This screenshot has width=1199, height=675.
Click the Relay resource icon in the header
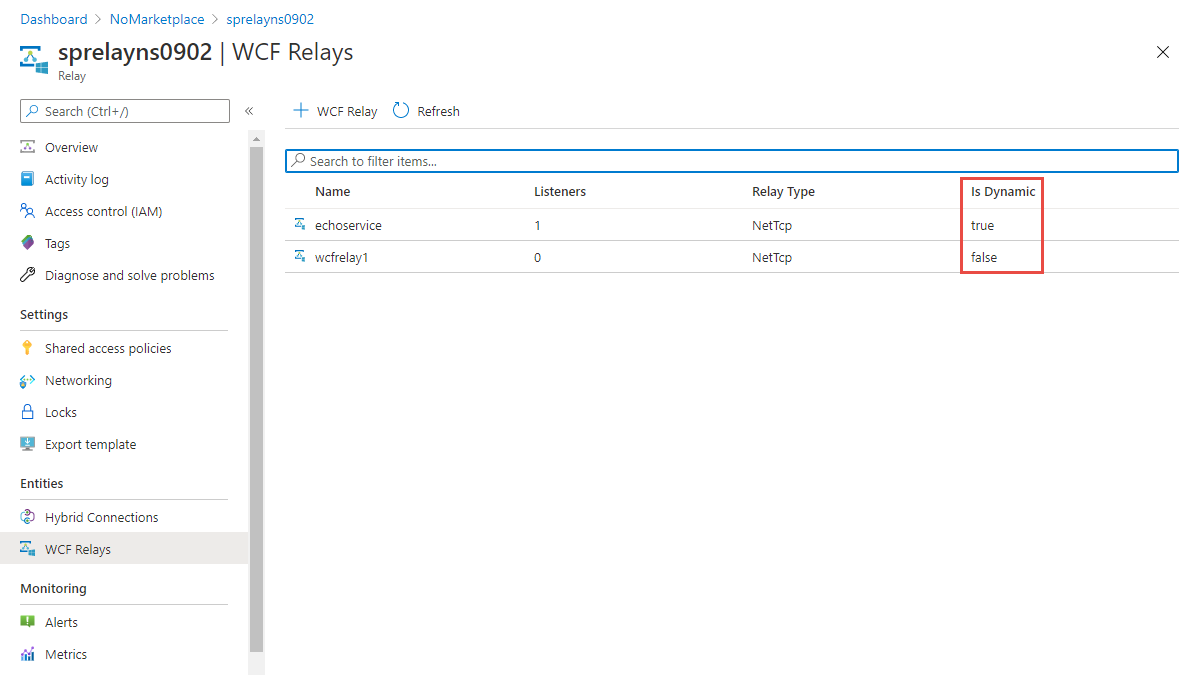(x=34, y=60)
